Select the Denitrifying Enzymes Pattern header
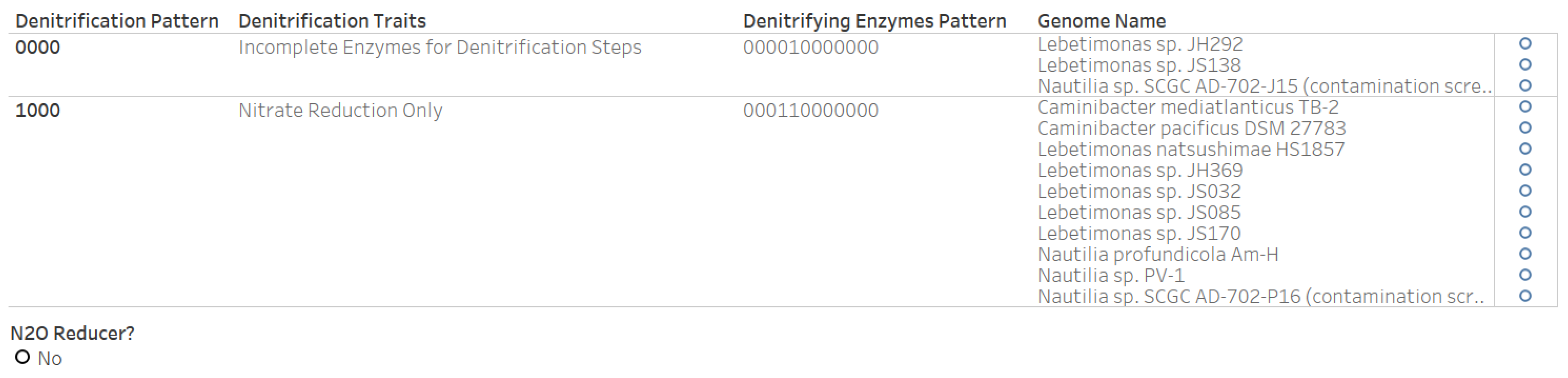The image size is (1568, 378). click(x=874, y=21)
